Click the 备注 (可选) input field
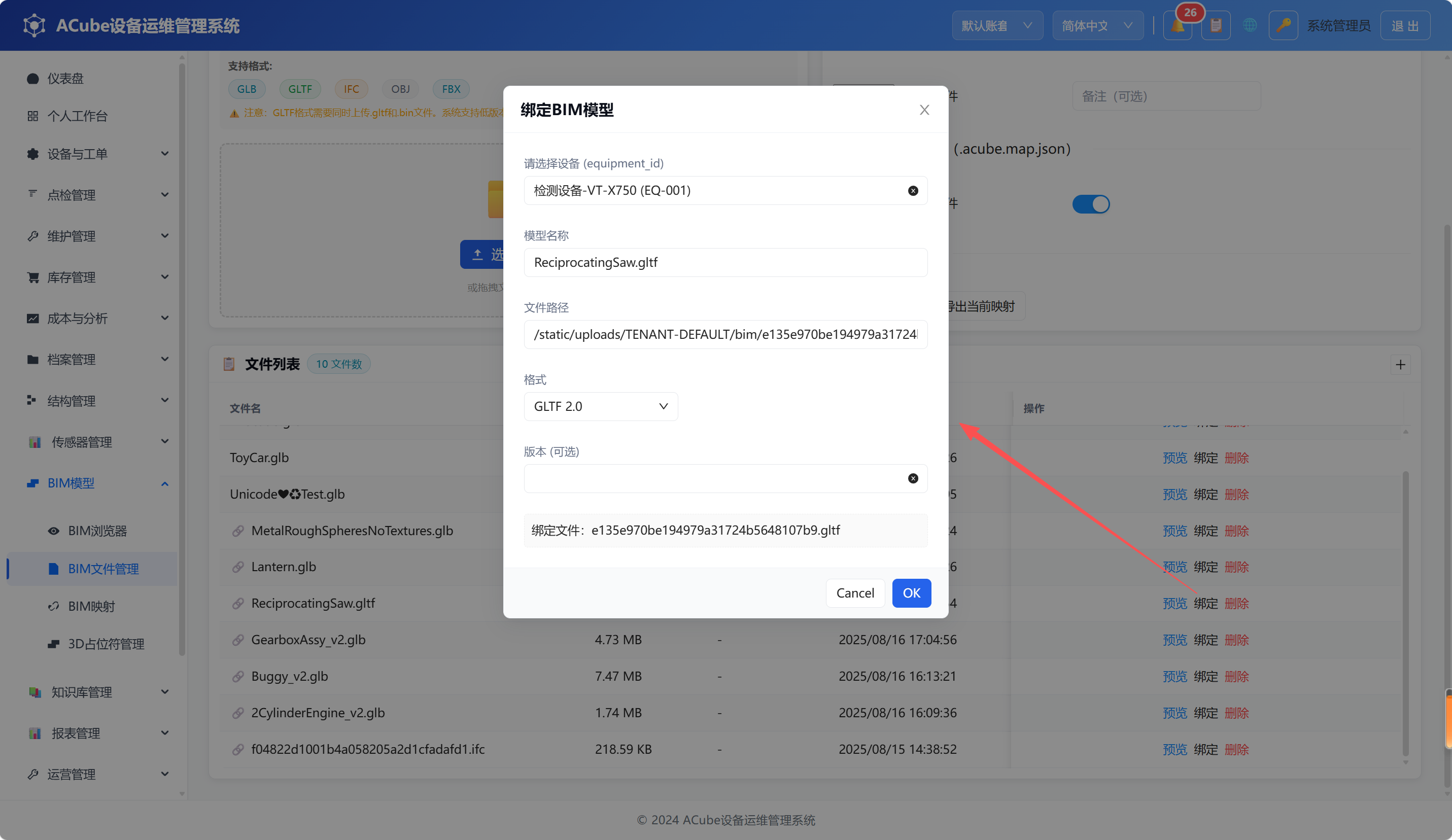The image size is (1452, 840). (x=1166, y=96)
